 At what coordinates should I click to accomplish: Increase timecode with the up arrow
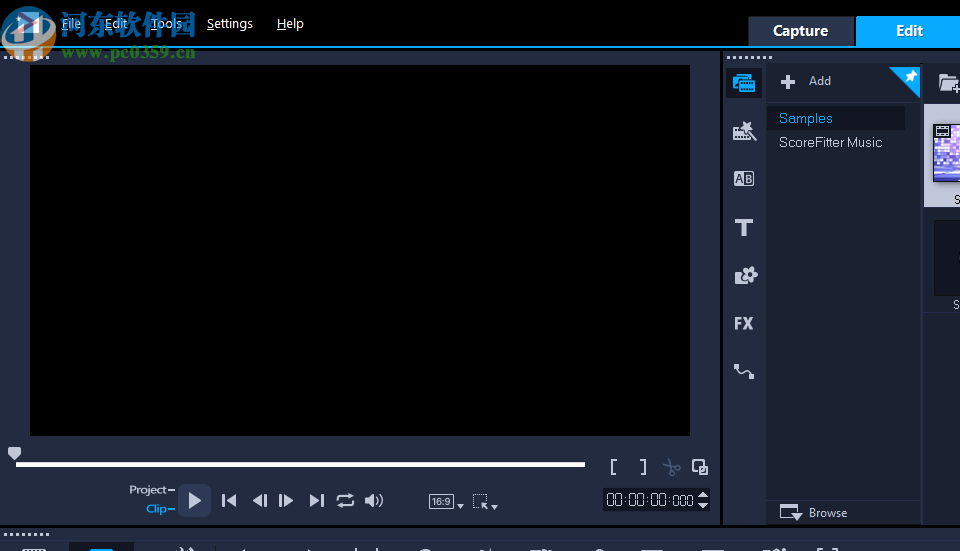click(703, 495)
